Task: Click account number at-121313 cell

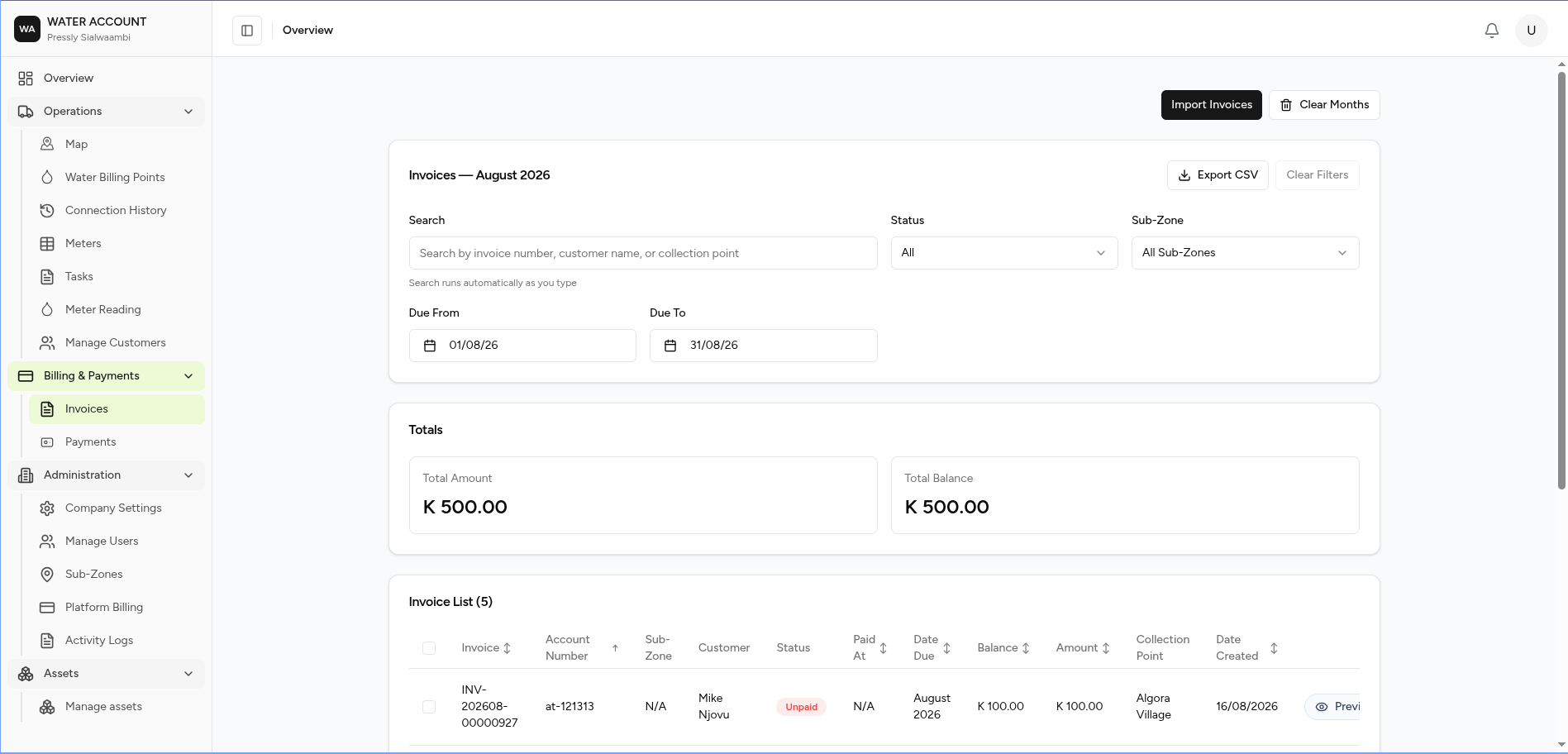Action: click(570, 707)
